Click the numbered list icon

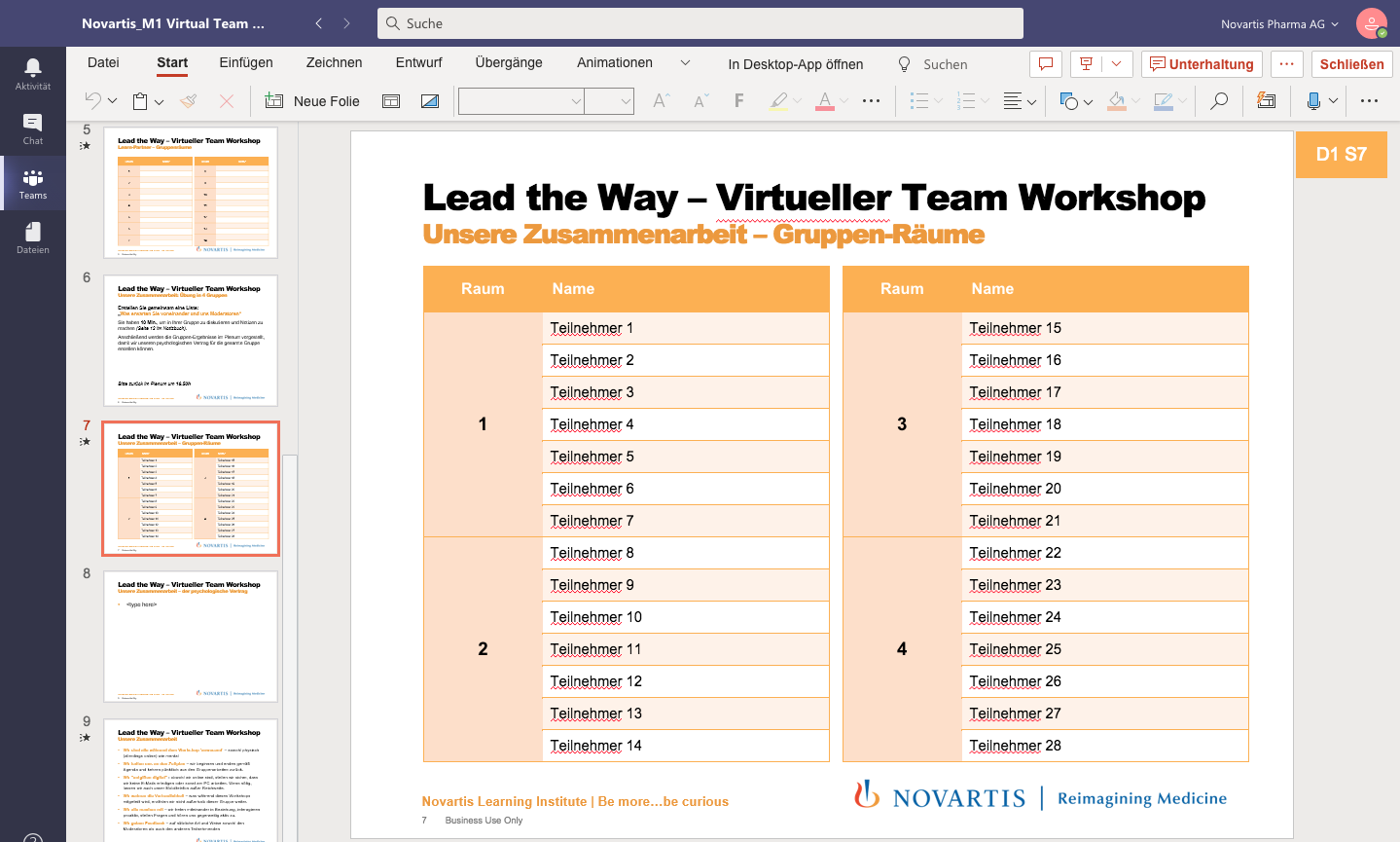tap(966, 100)
